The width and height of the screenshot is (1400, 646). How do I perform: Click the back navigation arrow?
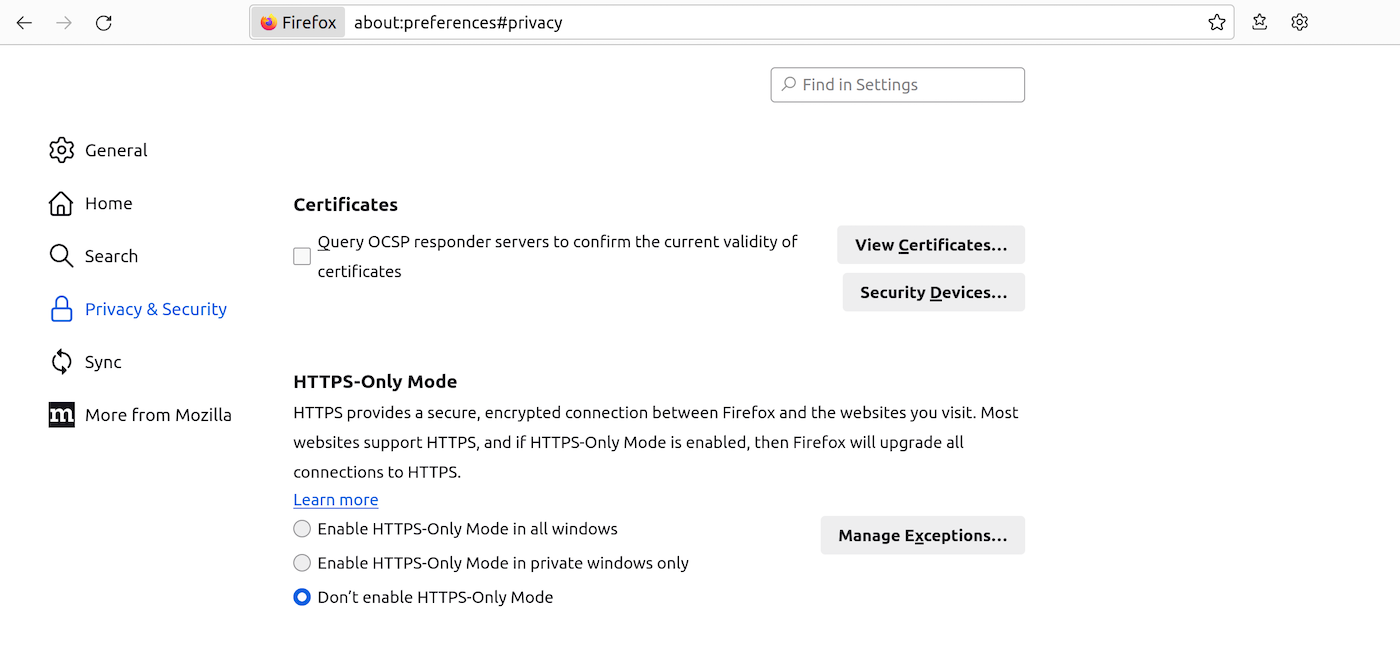(24, 22)
